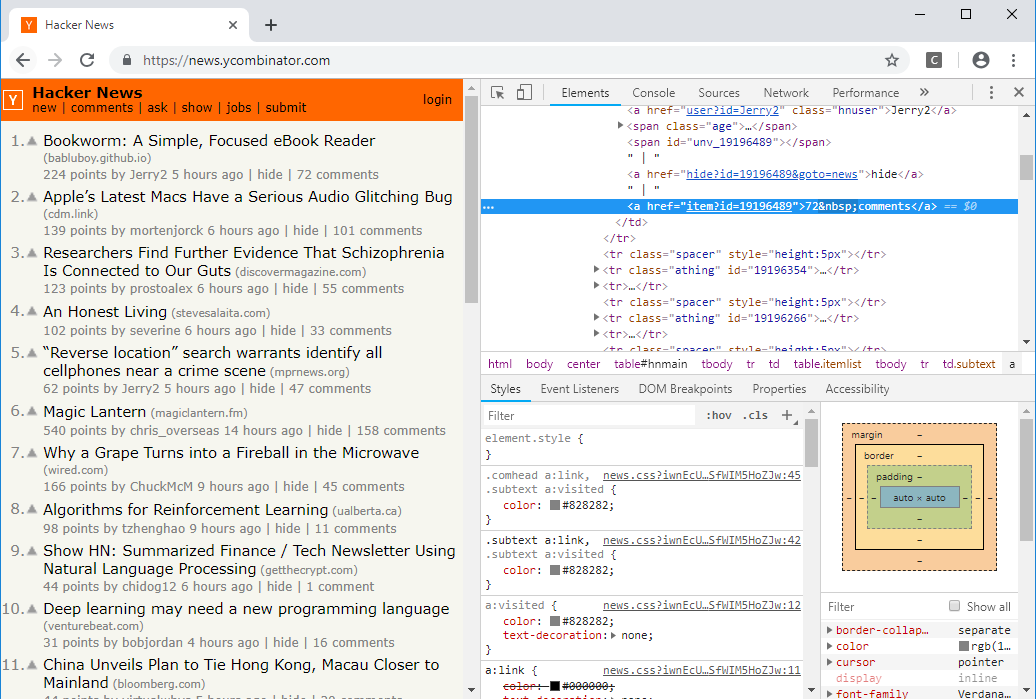The image size is (1036, 699).
Task: Toggle the device toolbar icon
Action: [x=521, y=92]
